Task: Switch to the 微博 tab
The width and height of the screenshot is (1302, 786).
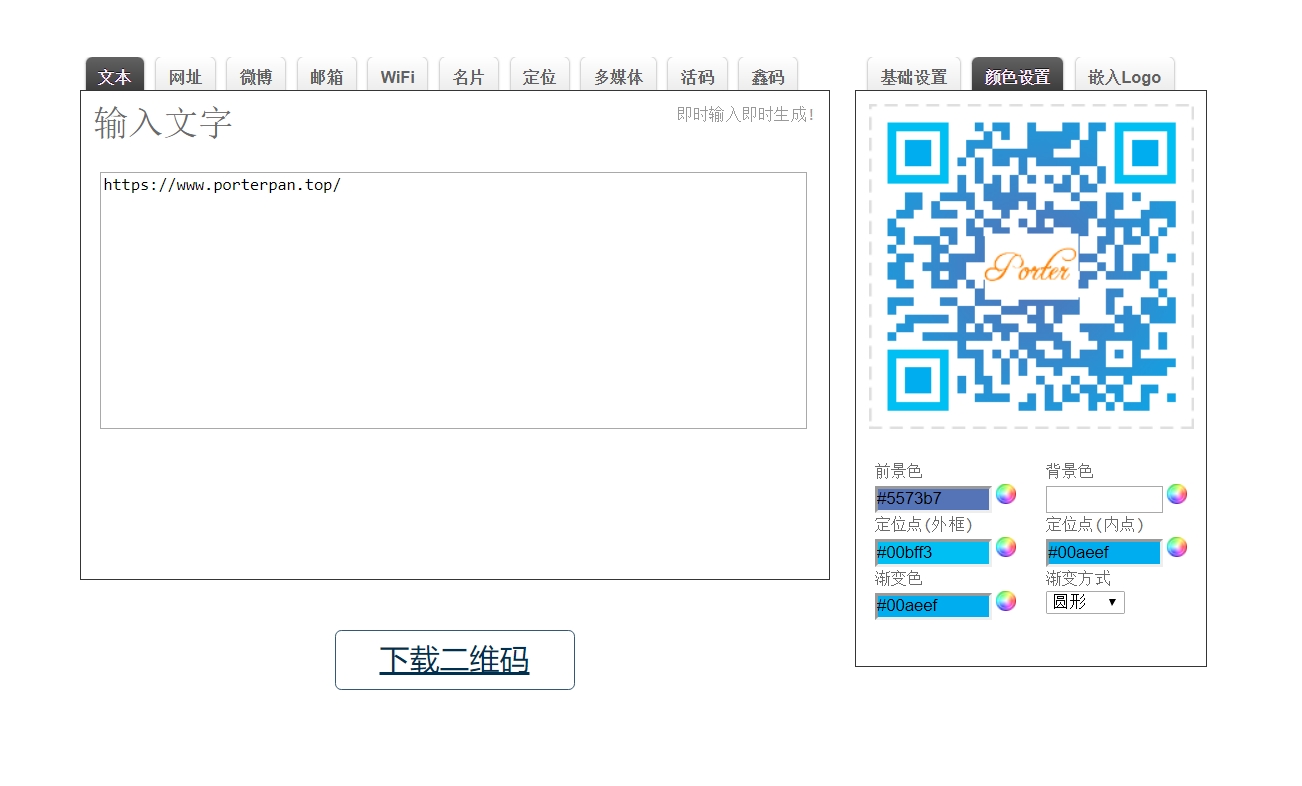Action: (256, 76)
